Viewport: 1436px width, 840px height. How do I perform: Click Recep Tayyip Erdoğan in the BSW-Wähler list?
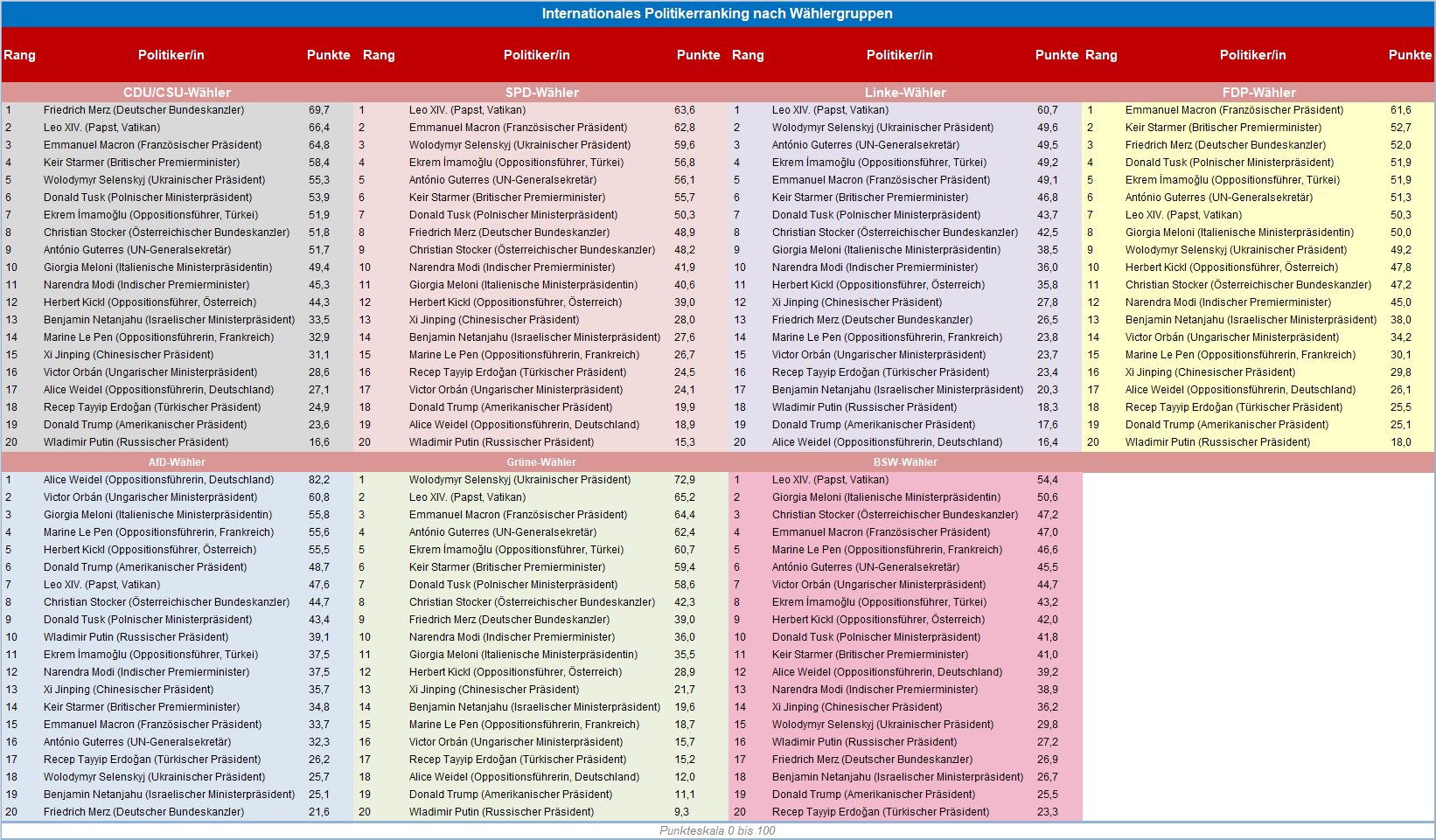point(880,812)
